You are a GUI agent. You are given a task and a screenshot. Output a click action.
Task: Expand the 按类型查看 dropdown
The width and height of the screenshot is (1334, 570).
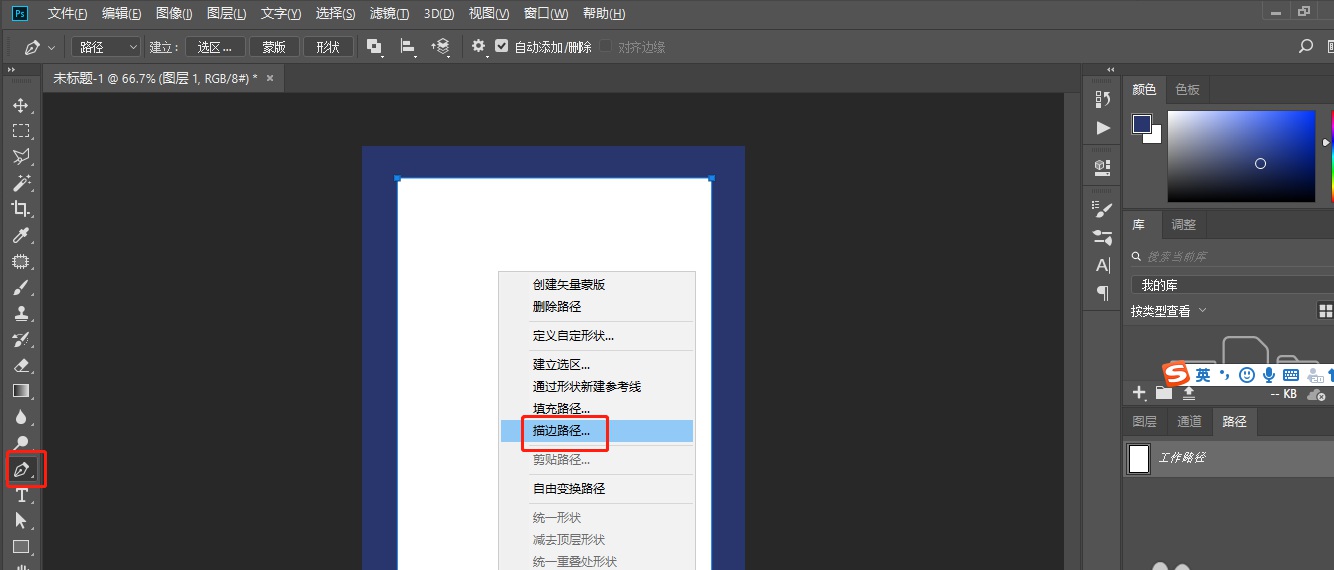tap(1169, 311)
